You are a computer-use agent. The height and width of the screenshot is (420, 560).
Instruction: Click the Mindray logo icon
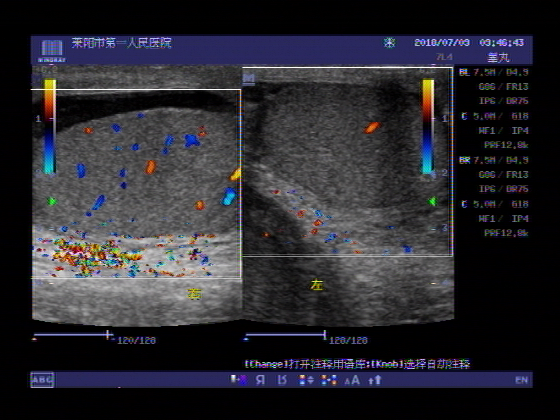click(x=52, y=50)
